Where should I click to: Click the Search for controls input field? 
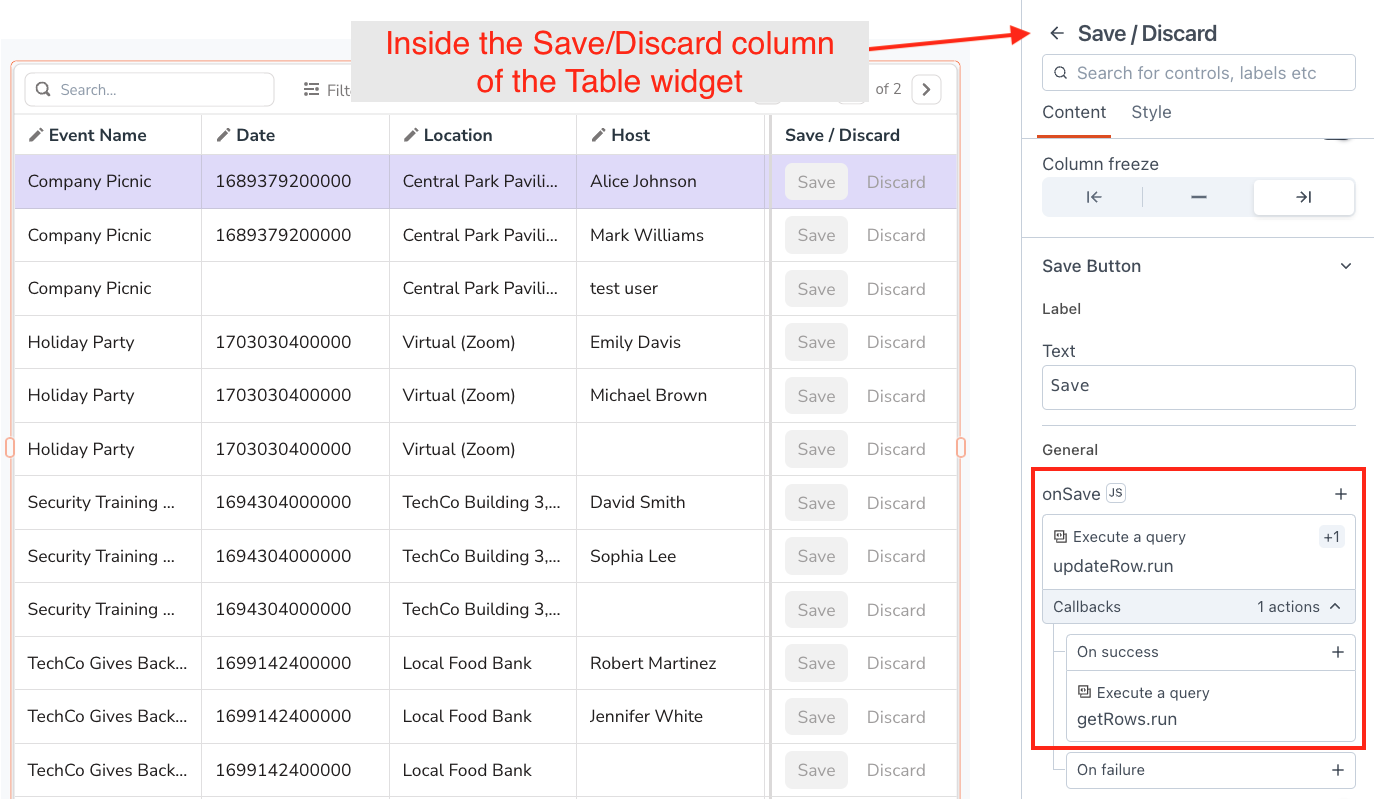click(x=1198, y=72)
